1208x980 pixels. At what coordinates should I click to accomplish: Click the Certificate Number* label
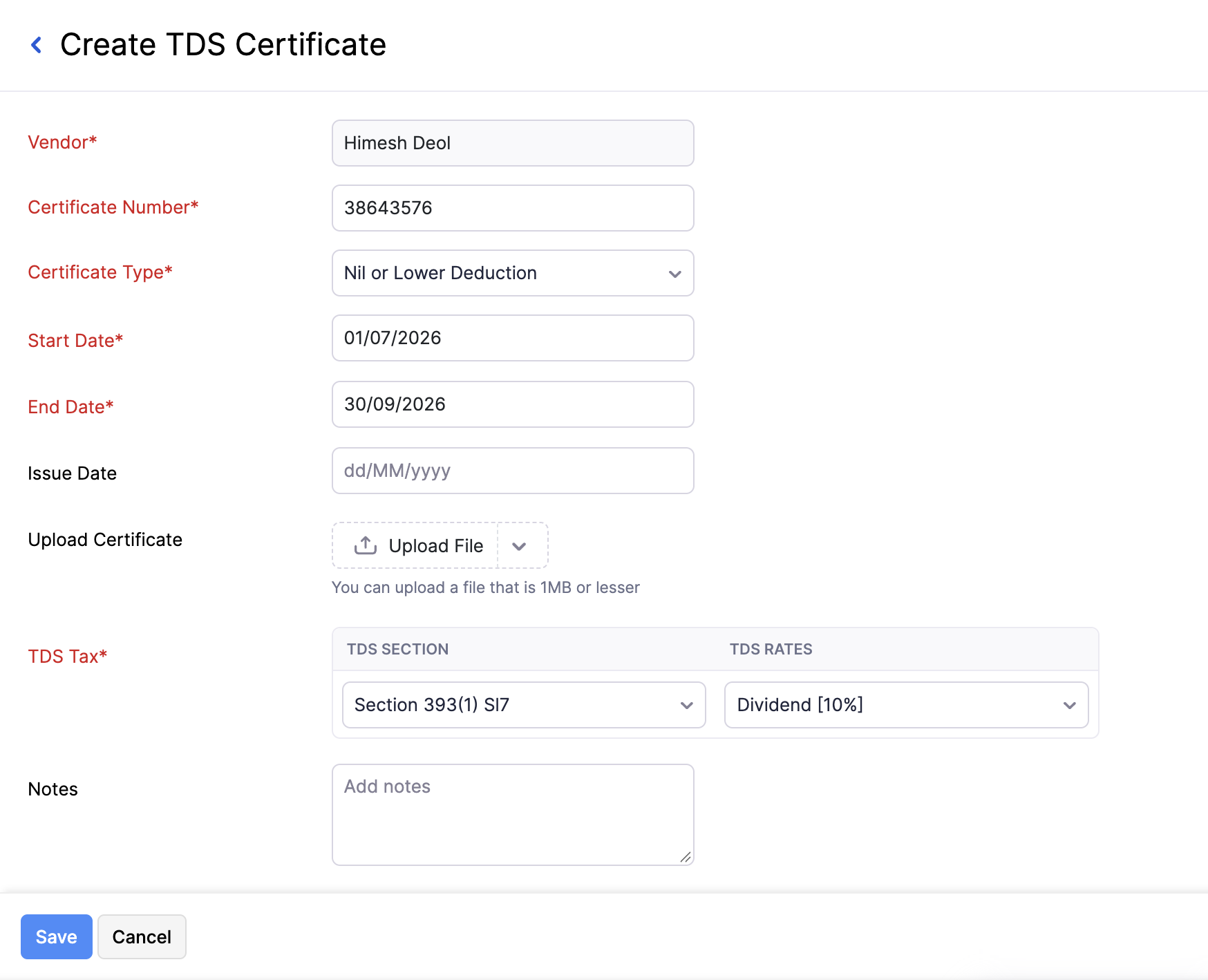(x=113, y=207)
